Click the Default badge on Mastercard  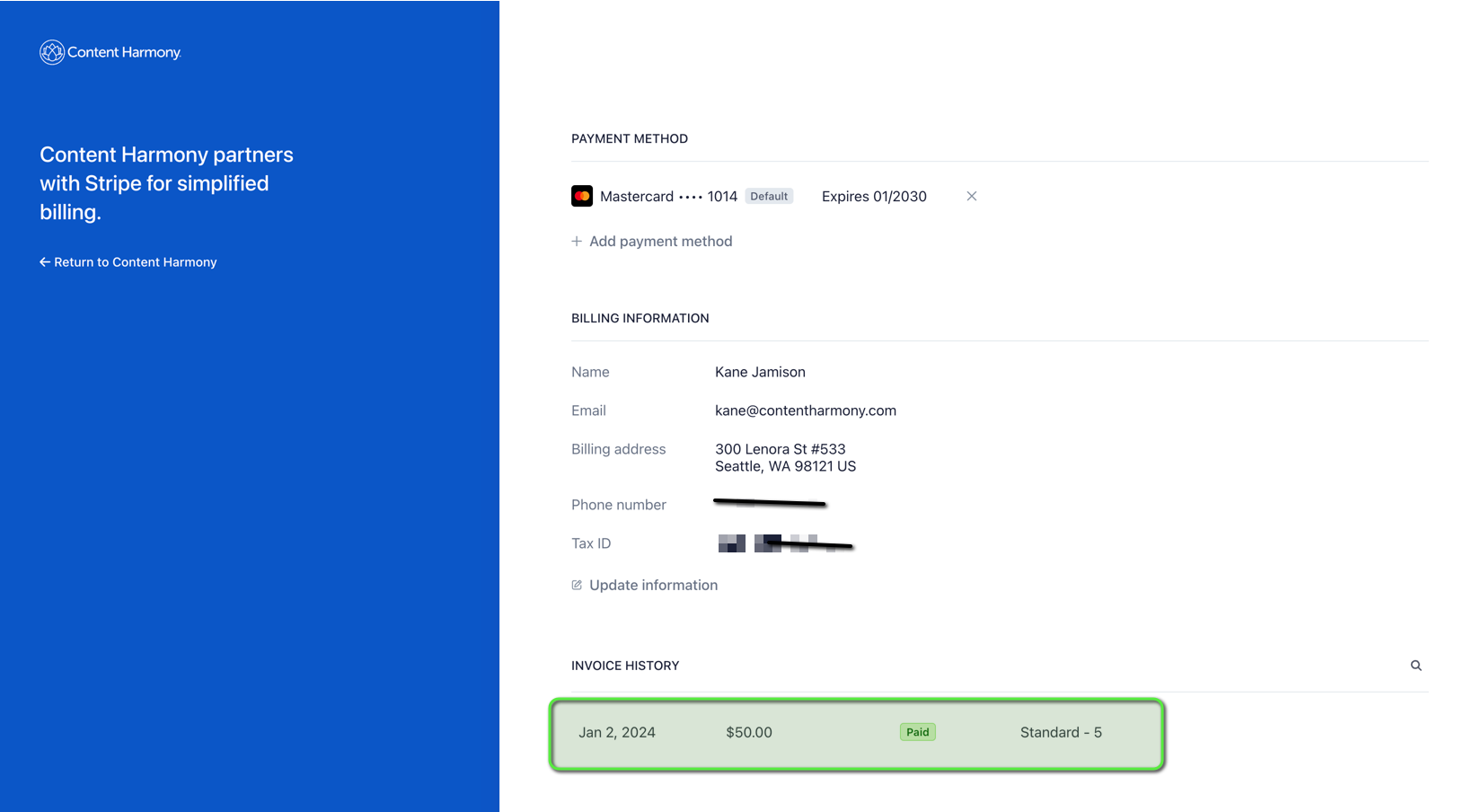769,196
